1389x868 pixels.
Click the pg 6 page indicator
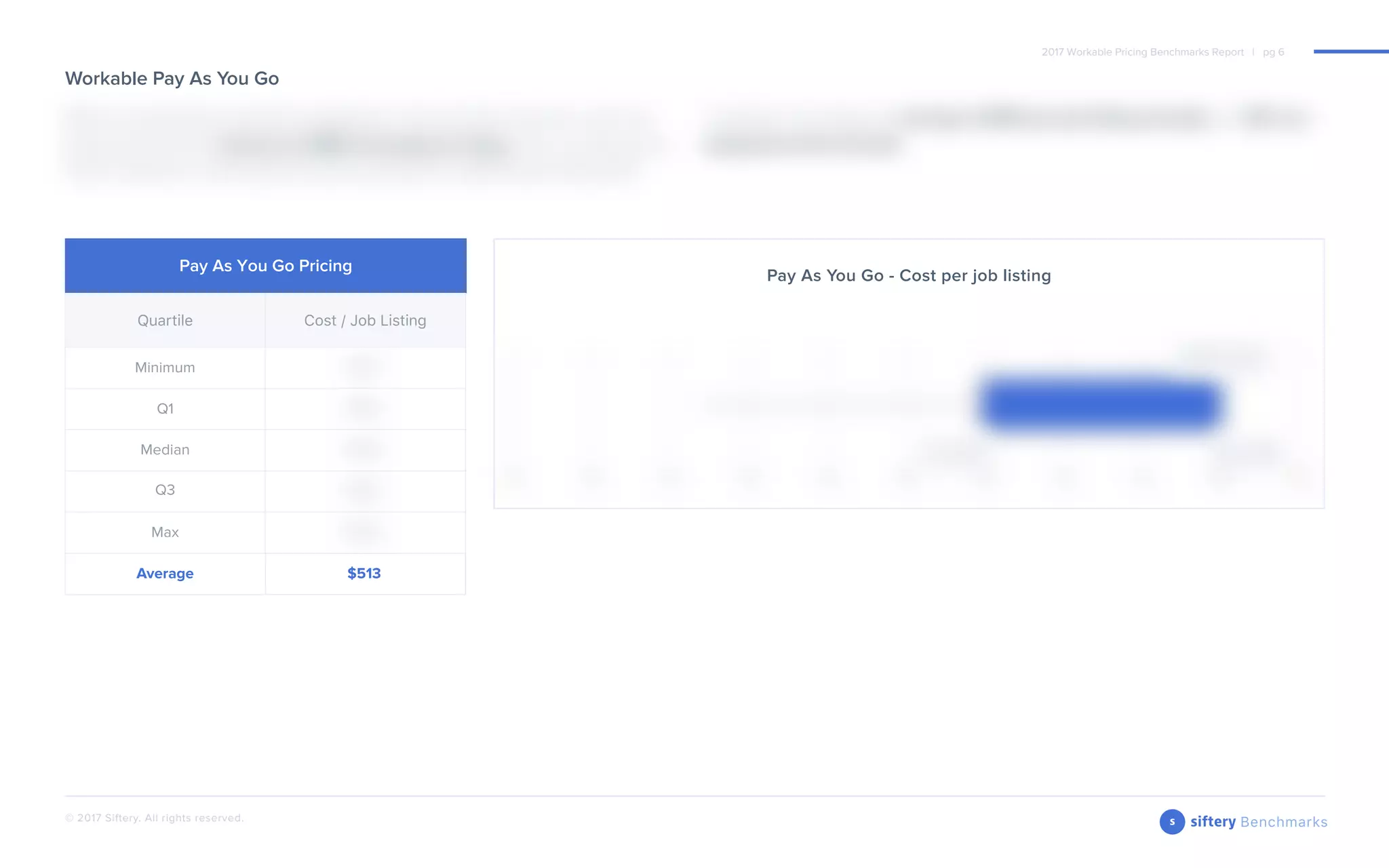[1273, 52]
